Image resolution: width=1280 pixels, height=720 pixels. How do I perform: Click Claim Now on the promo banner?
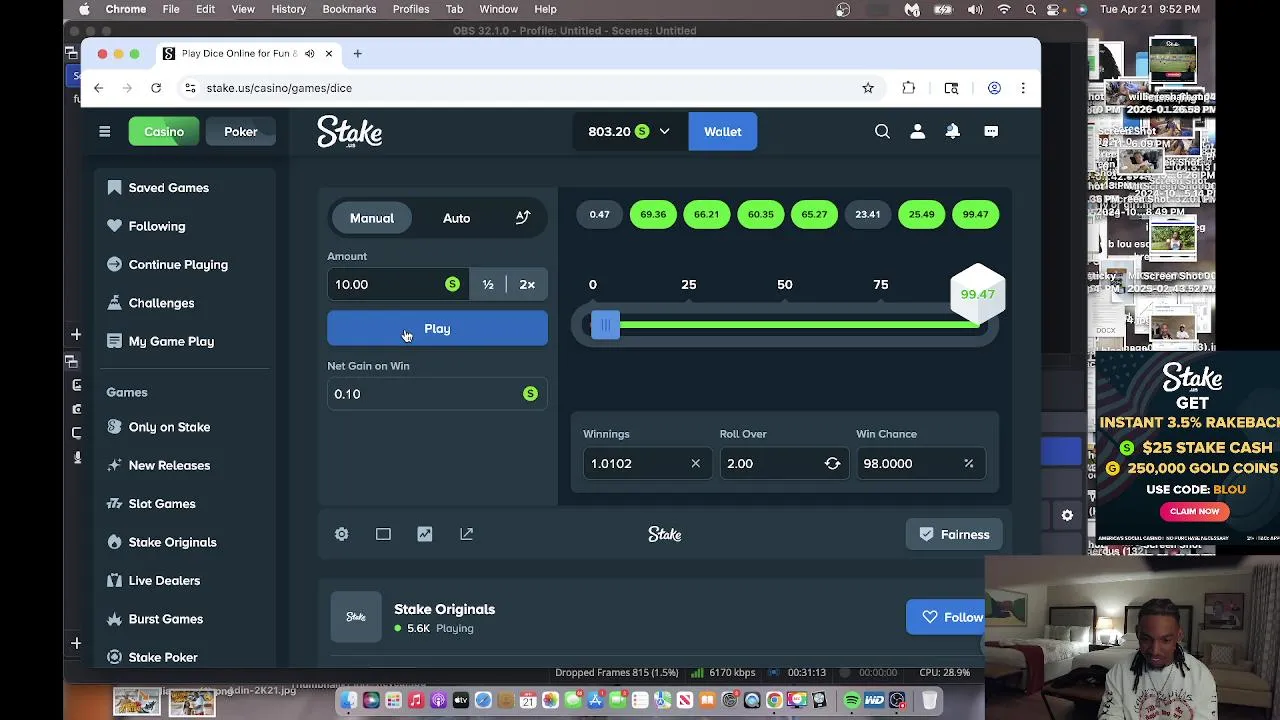(1195, 511)
